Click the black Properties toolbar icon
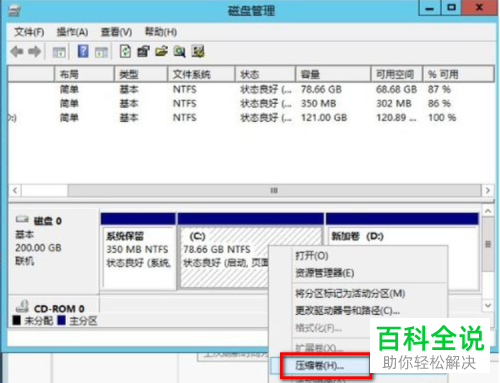This screenshot has height=383, width=500. point(143,52)
